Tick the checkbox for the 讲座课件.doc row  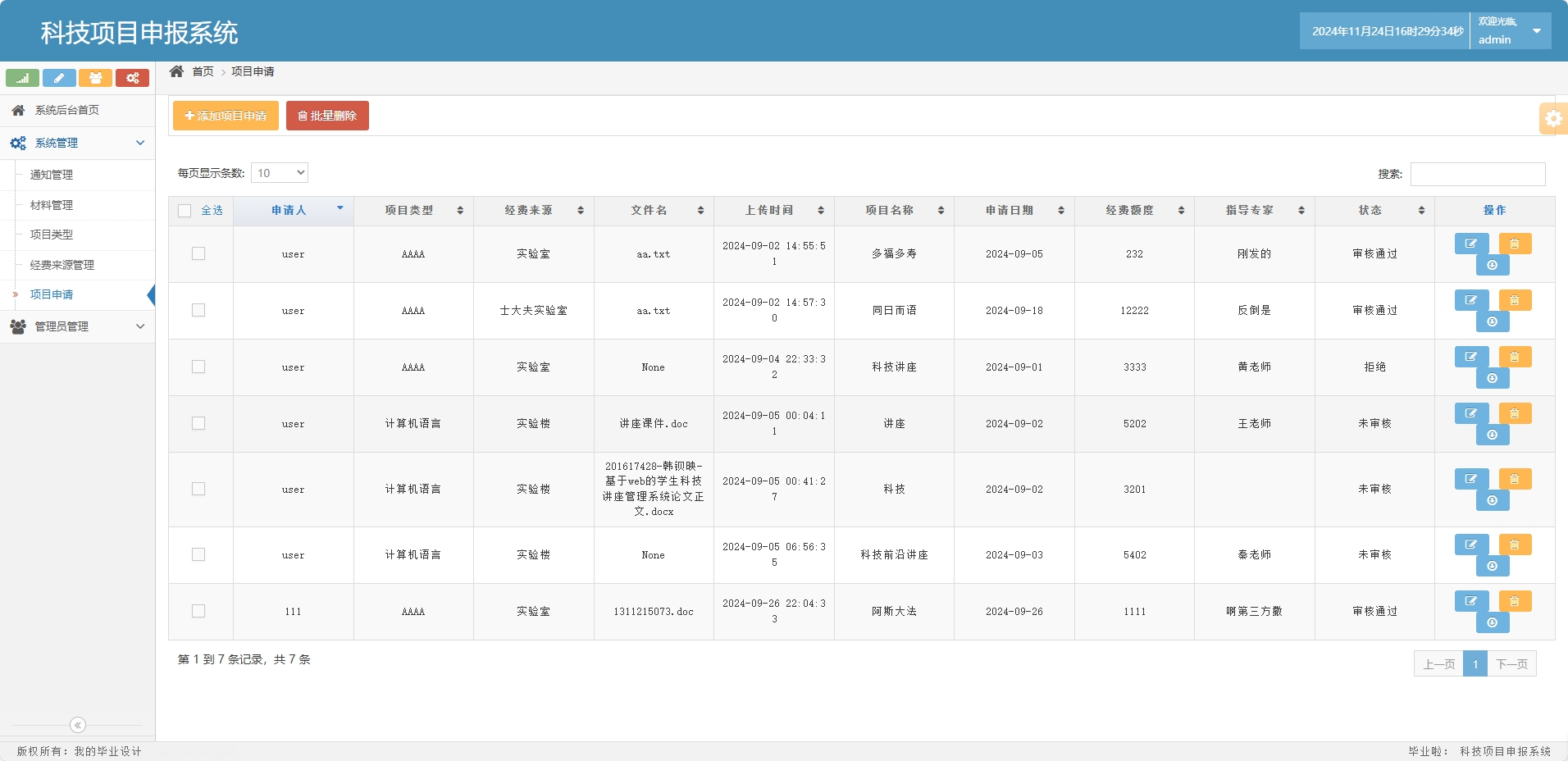point(198,423)
